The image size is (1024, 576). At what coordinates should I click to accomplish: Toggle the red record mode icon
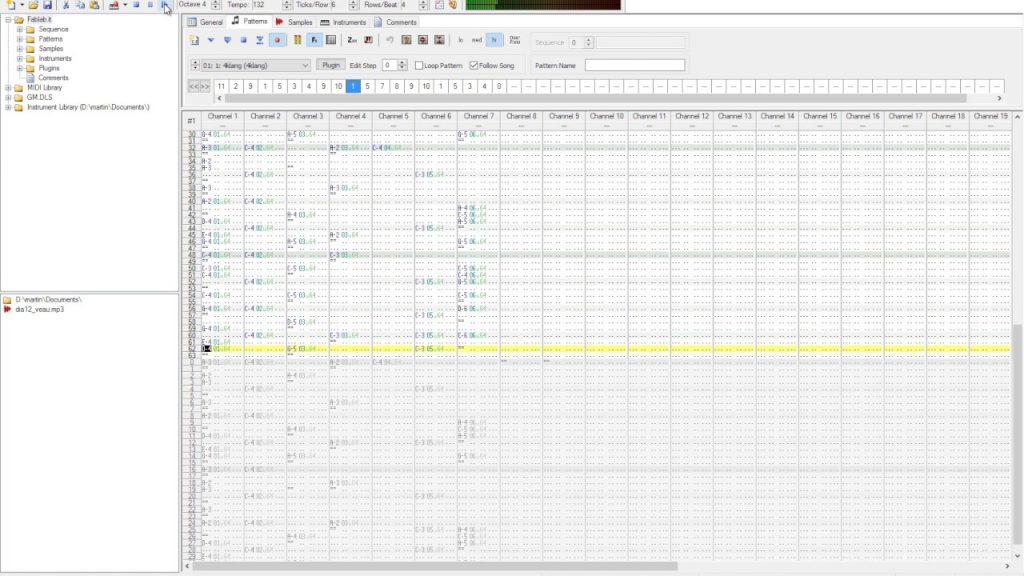coord(274,40)
